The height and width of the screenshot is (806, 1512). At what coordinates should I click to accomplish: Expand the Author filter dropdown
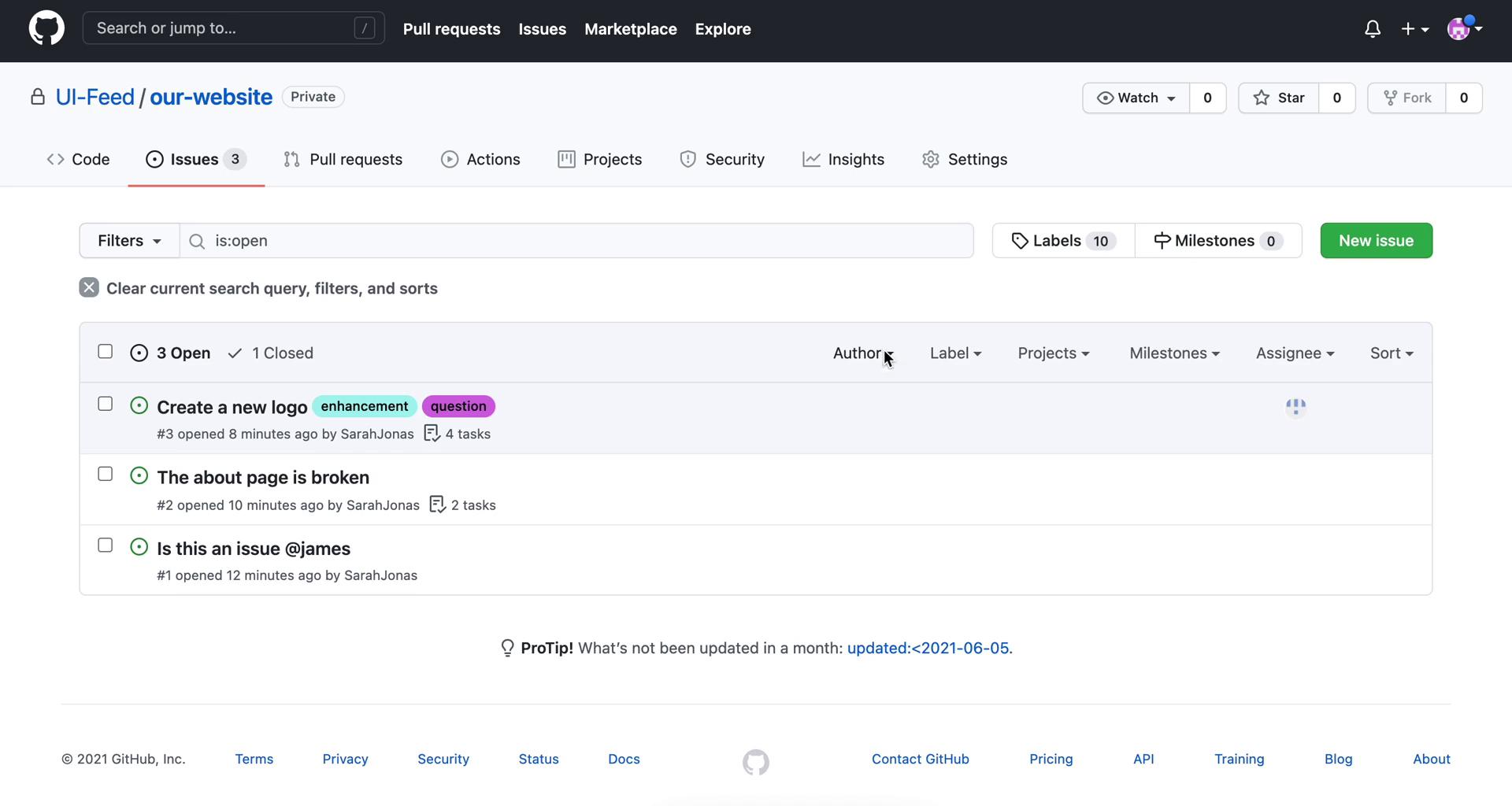click(863, 353)
